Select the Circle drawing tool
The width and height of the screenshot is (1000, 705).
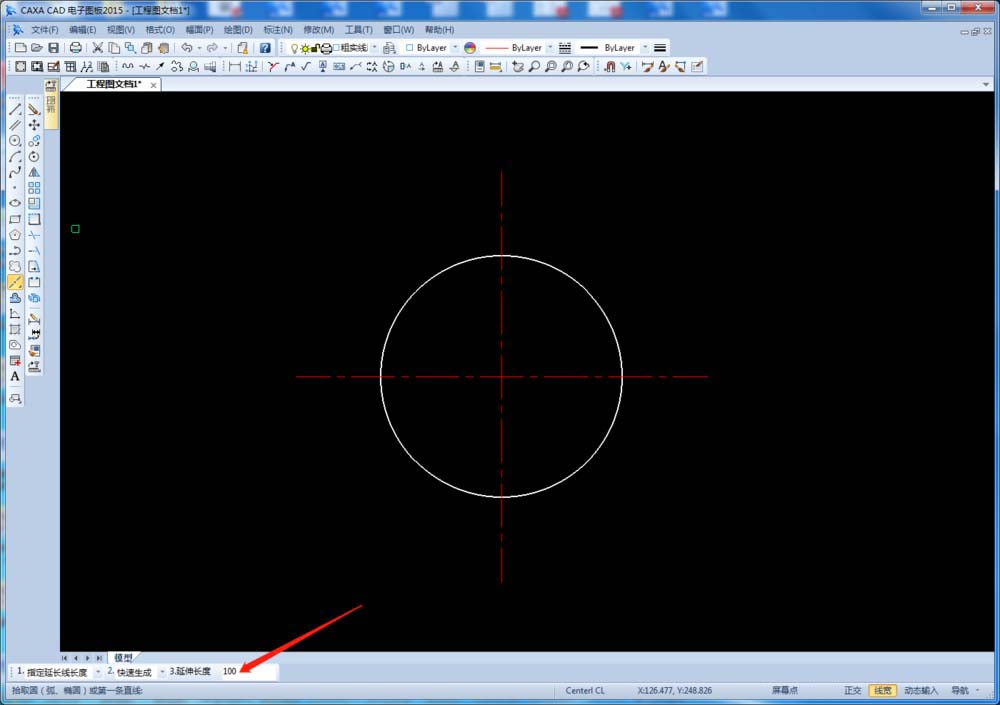pos(15,140)
